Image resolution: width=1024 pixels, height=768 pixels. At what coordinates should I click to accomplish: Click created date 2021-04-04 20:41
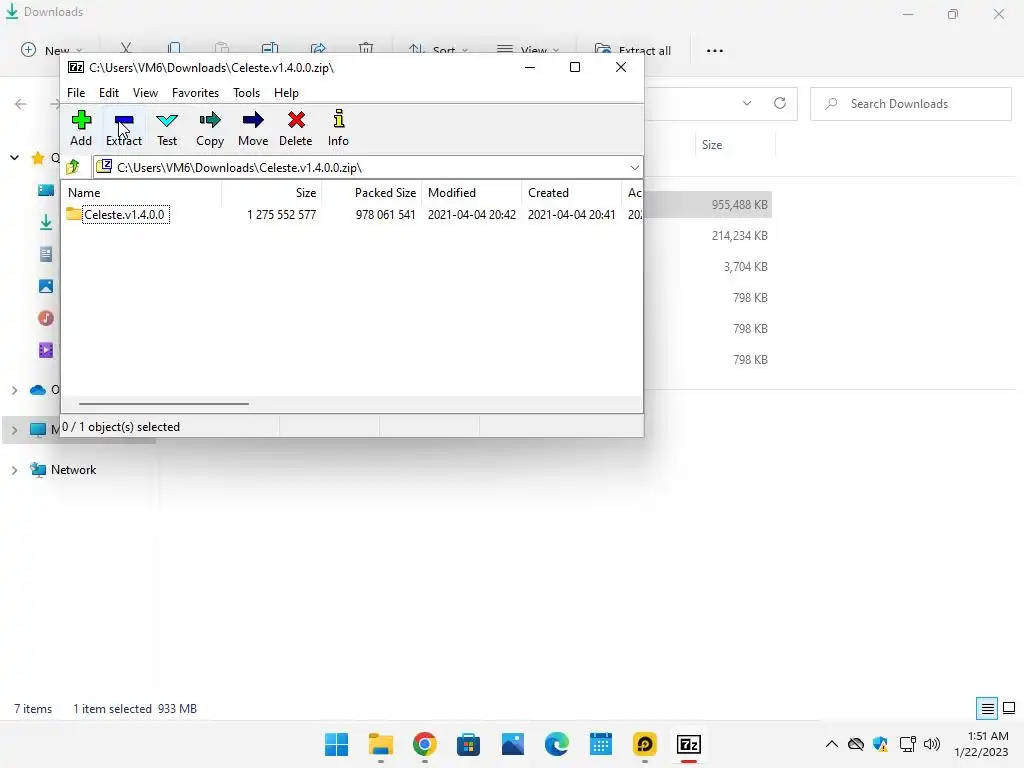[571, 215]
